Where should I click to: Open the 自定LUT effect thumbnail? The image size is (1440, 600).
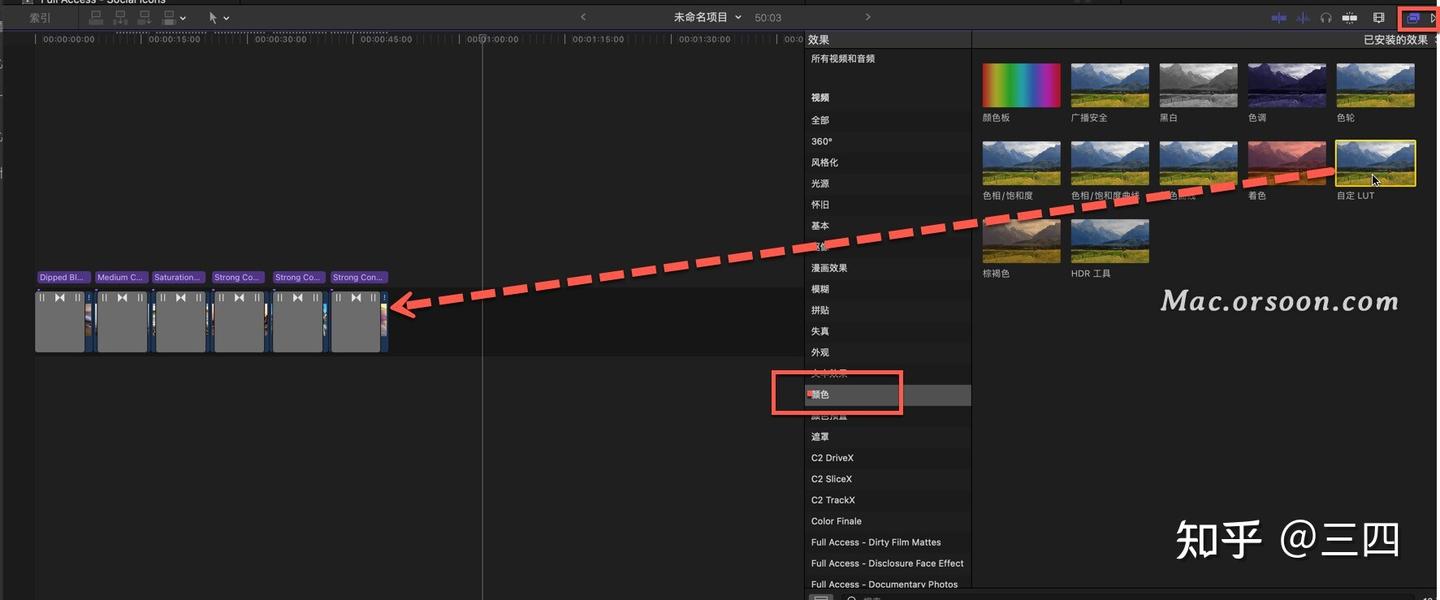click(1375, 162)
